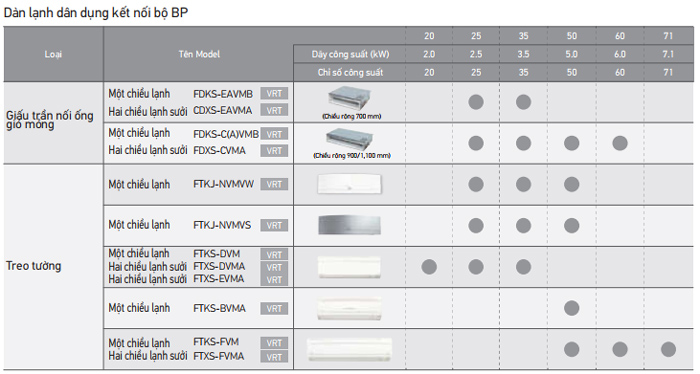This screenshot has height=374, width=700.
Task: Click the VRT badge next to FDKS-EAVMB
Action: (274, 94)
